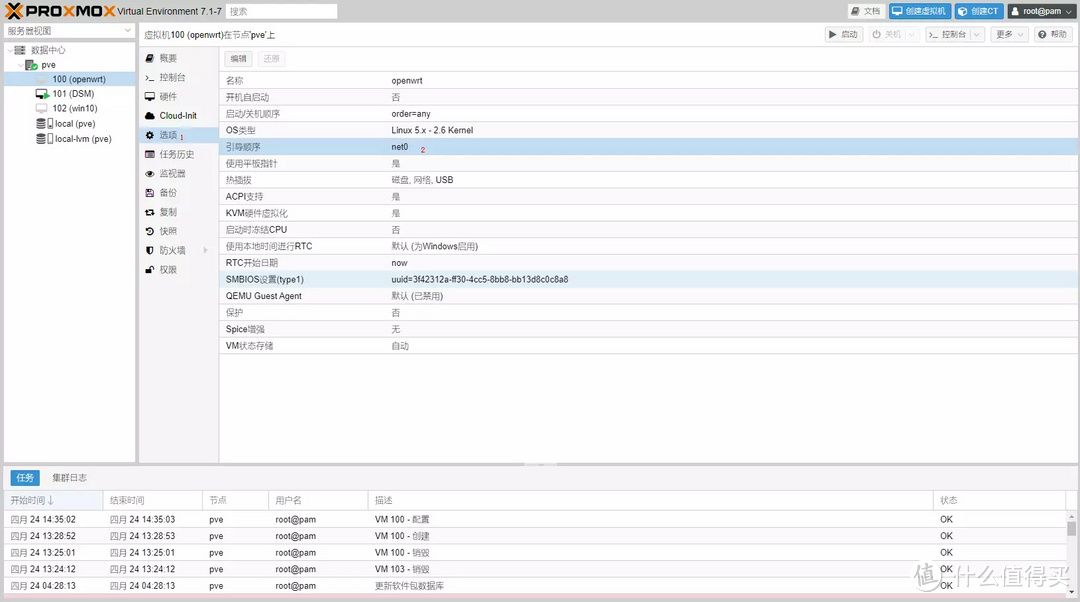Switch to the 集群日志 tab
Viewport: 1080px width, 602px height.
coord(69,478)
